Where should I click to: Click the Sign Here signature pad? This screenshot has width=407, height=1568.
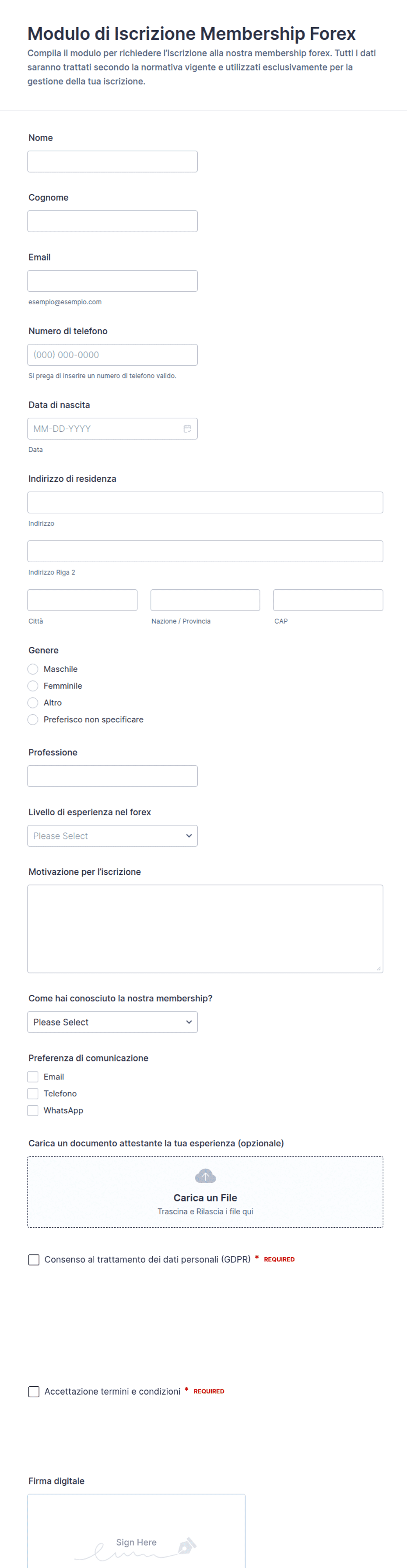[x=136, y=1531]
